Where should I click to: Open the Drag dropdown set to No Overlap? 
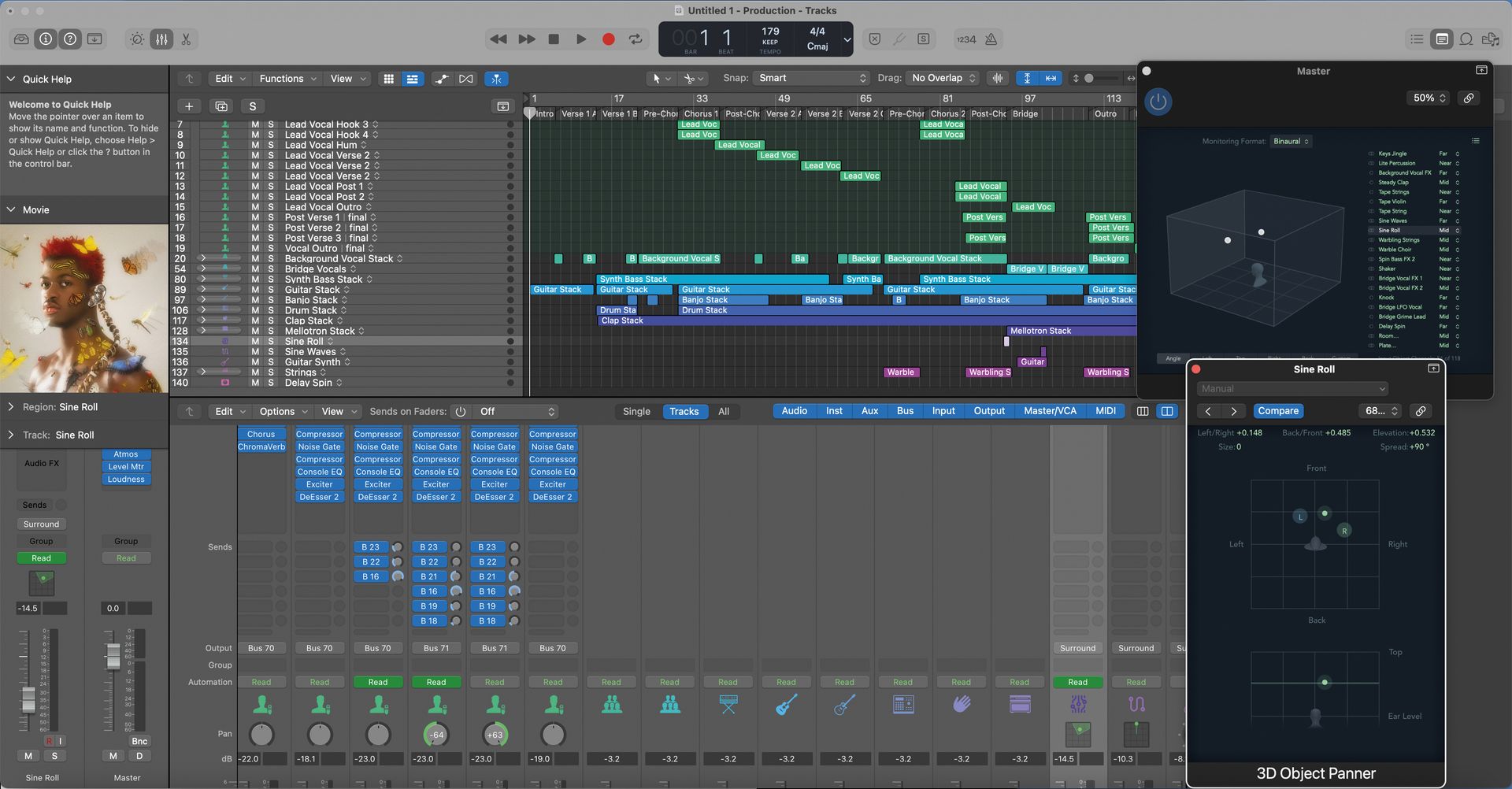pos(942,78)
